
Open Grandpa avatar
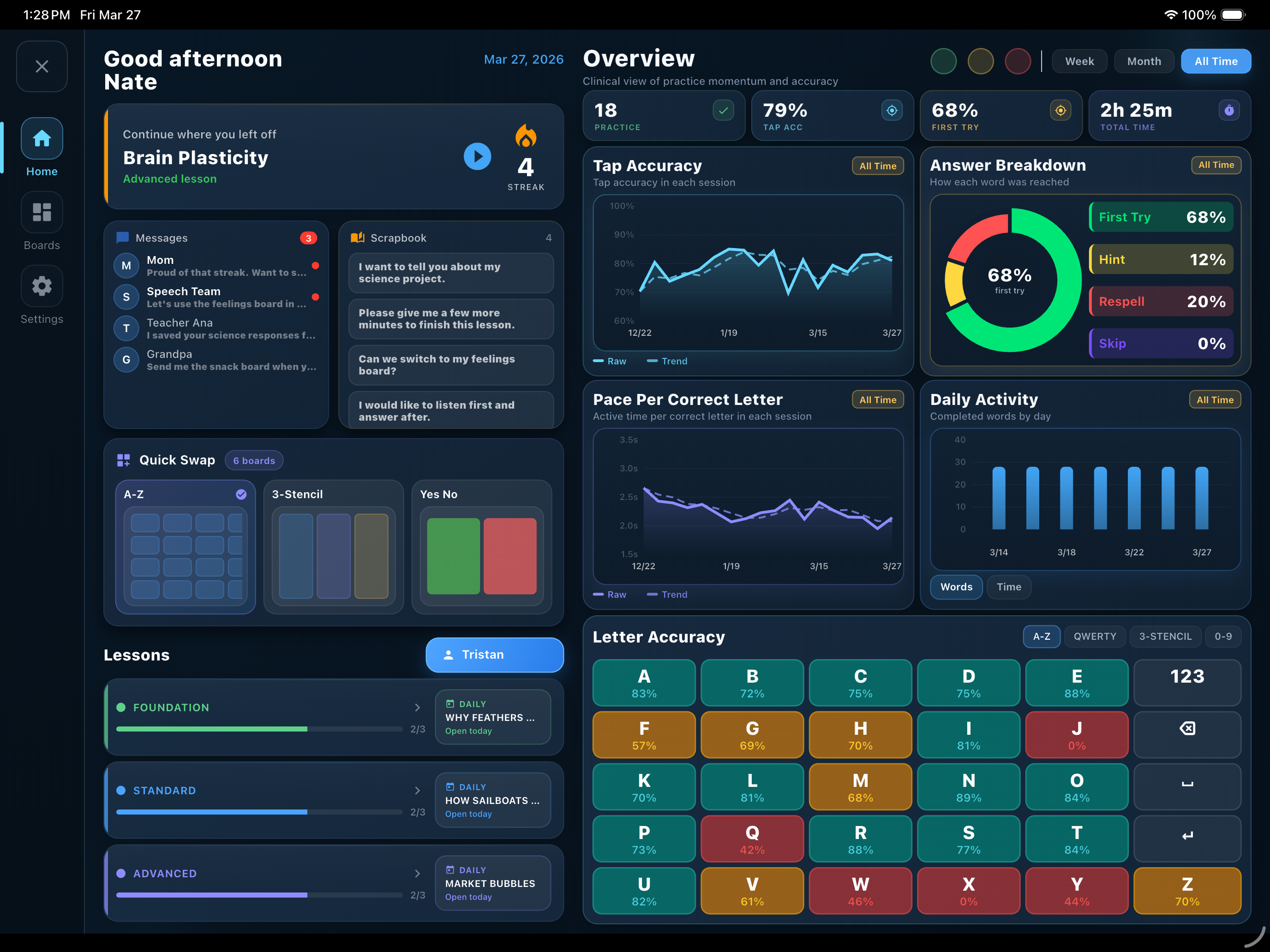tap(126, 360)
